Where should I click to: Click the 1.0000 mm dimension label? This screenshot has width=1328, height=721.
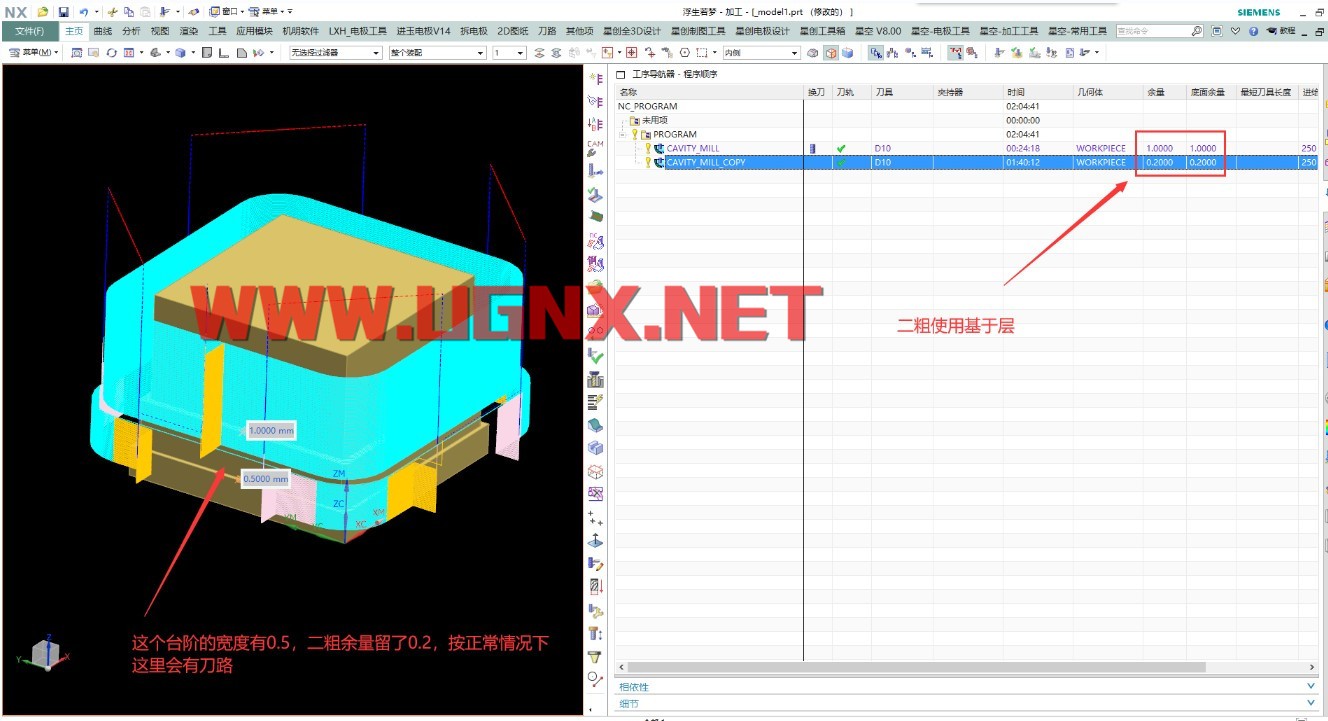[271, 430]
